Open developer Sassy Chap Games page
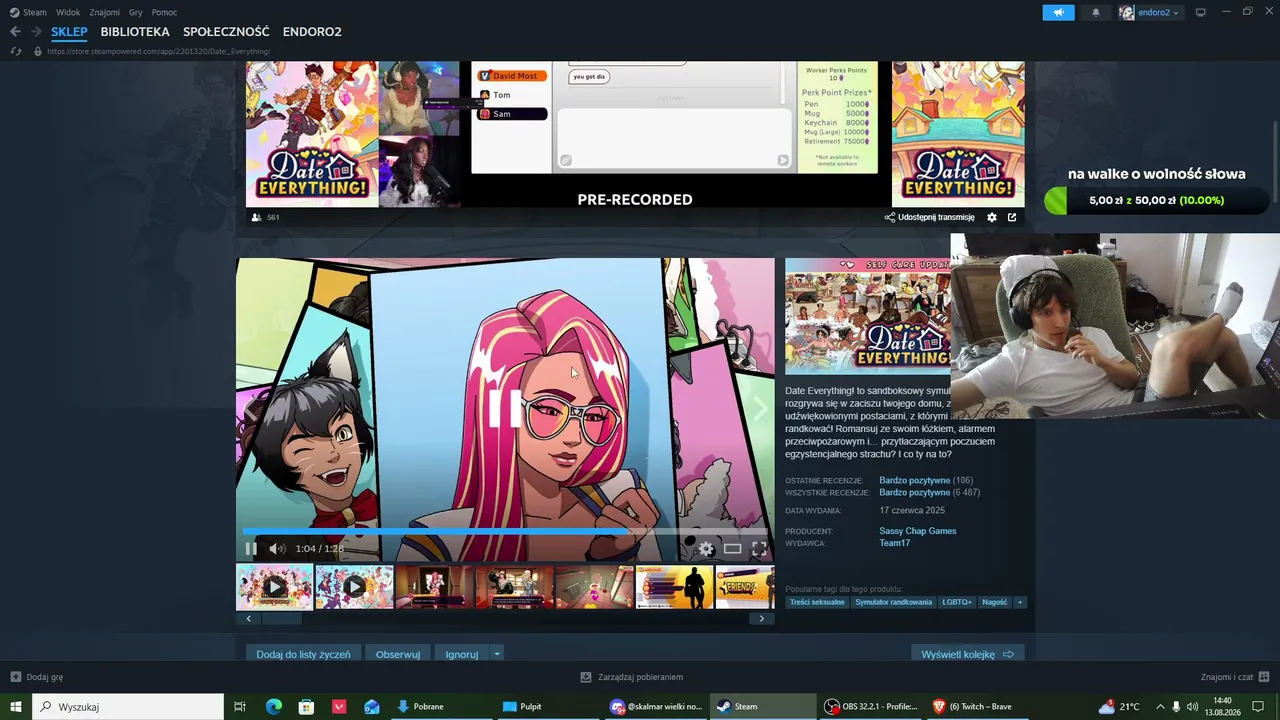Viewport: 1280px width, 720px height. [918, 531]
